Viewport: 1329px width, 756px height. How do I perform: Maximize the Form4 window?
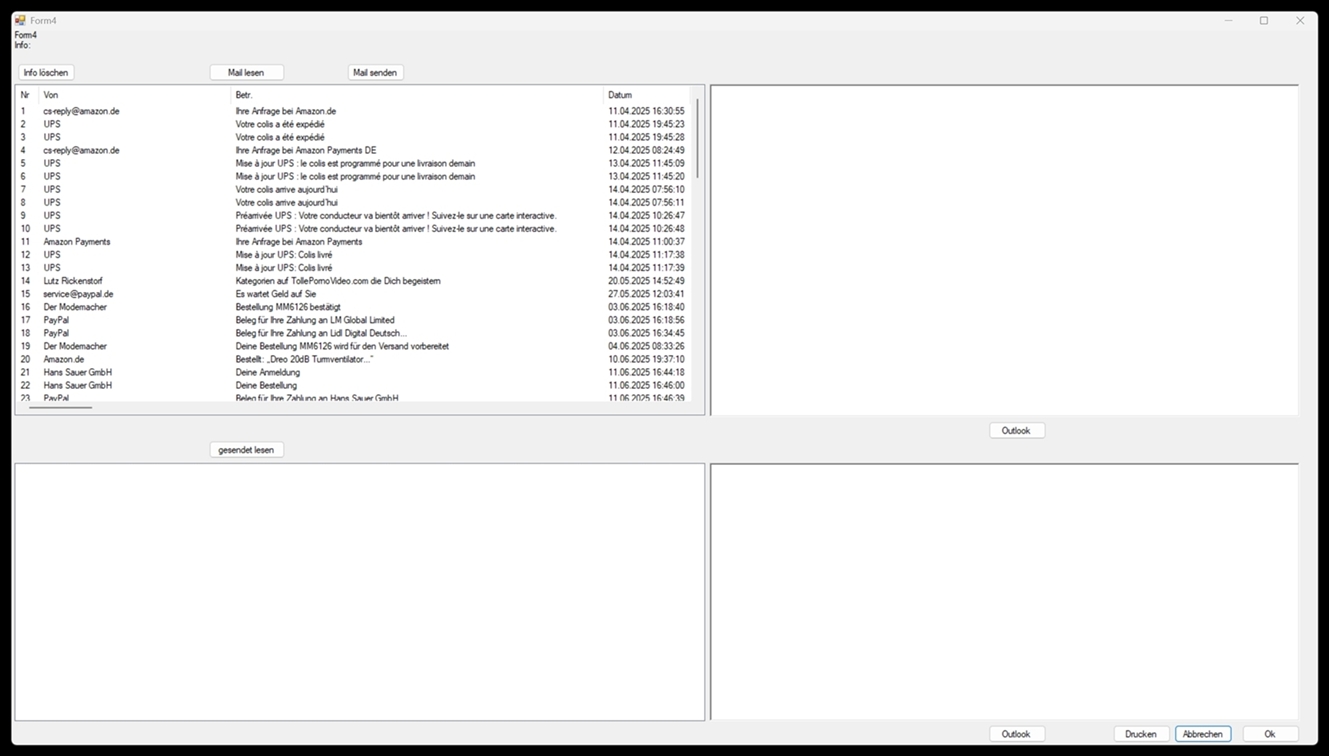click(x=1264, y=20)
